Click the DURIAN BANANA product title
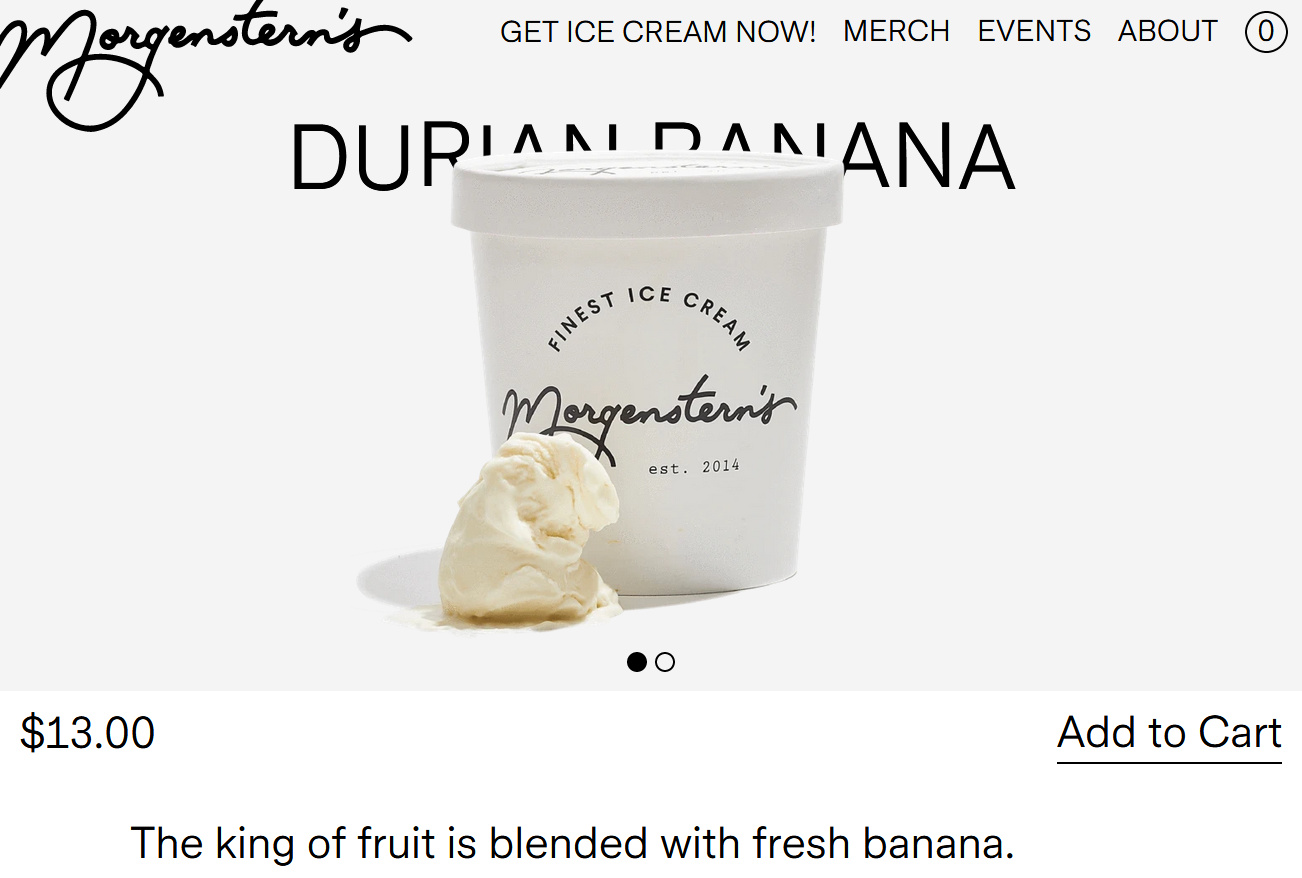Screen dimensions: 1302x878 click(x=652, y=158)
